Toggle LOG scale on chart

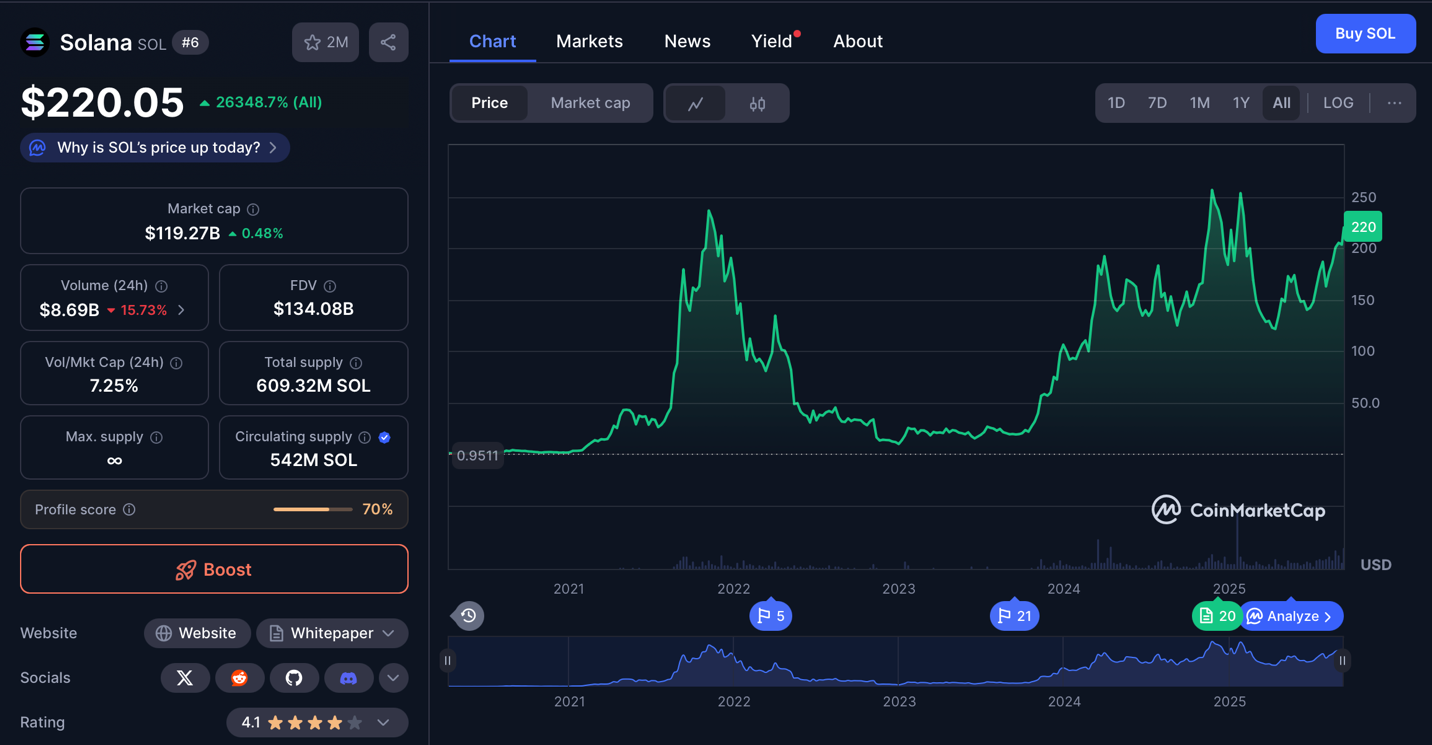(x=1338, y=103)
